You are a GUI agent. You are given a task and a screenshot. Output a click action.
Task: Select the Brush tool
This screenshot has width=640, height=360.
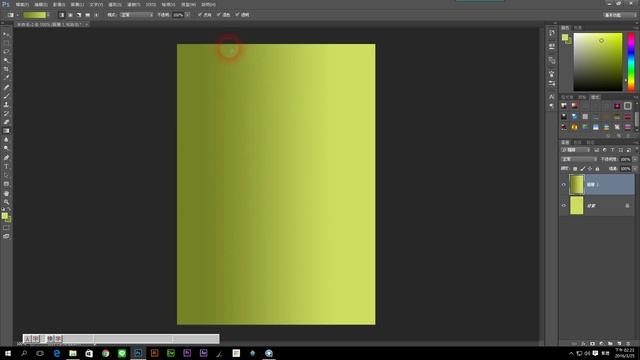[6, 96]
